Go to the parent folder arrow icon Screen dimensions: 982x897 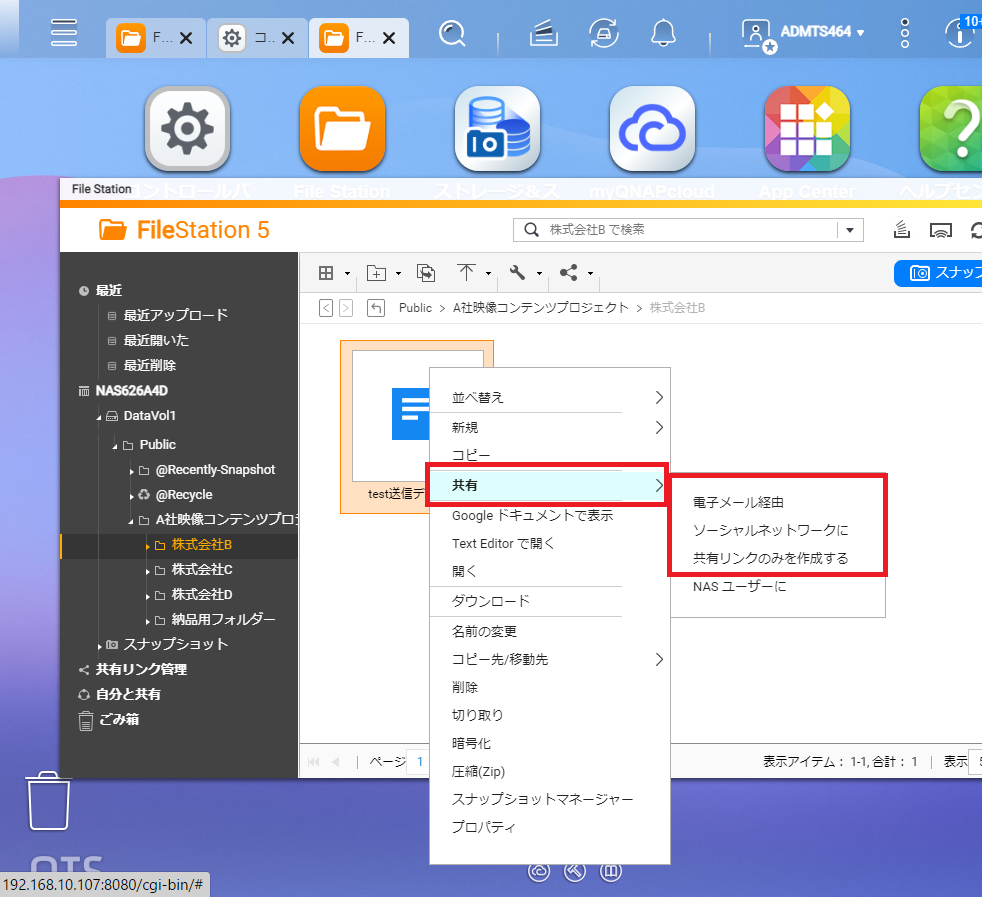point(376,308)
